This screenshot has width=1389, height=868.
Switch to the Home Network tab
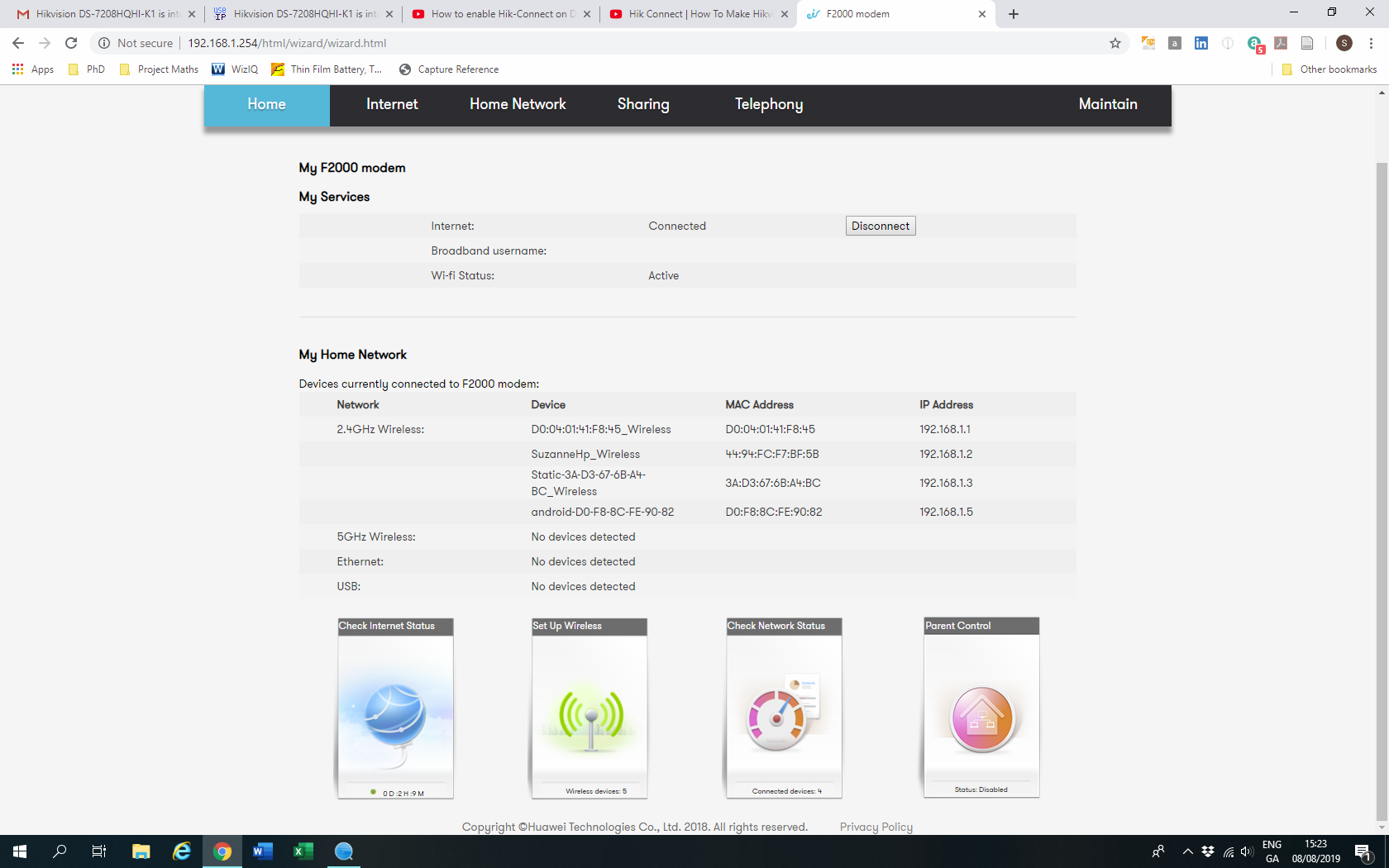click(x=518, y=104)
